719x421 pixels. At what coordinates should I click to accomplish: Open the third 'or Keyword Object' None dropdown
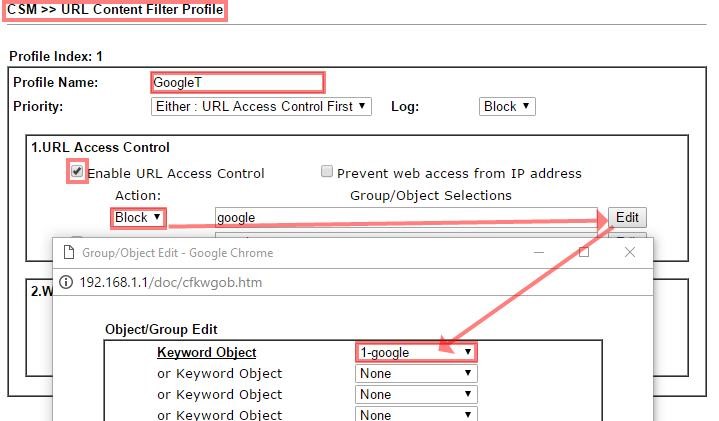[416, 414]
